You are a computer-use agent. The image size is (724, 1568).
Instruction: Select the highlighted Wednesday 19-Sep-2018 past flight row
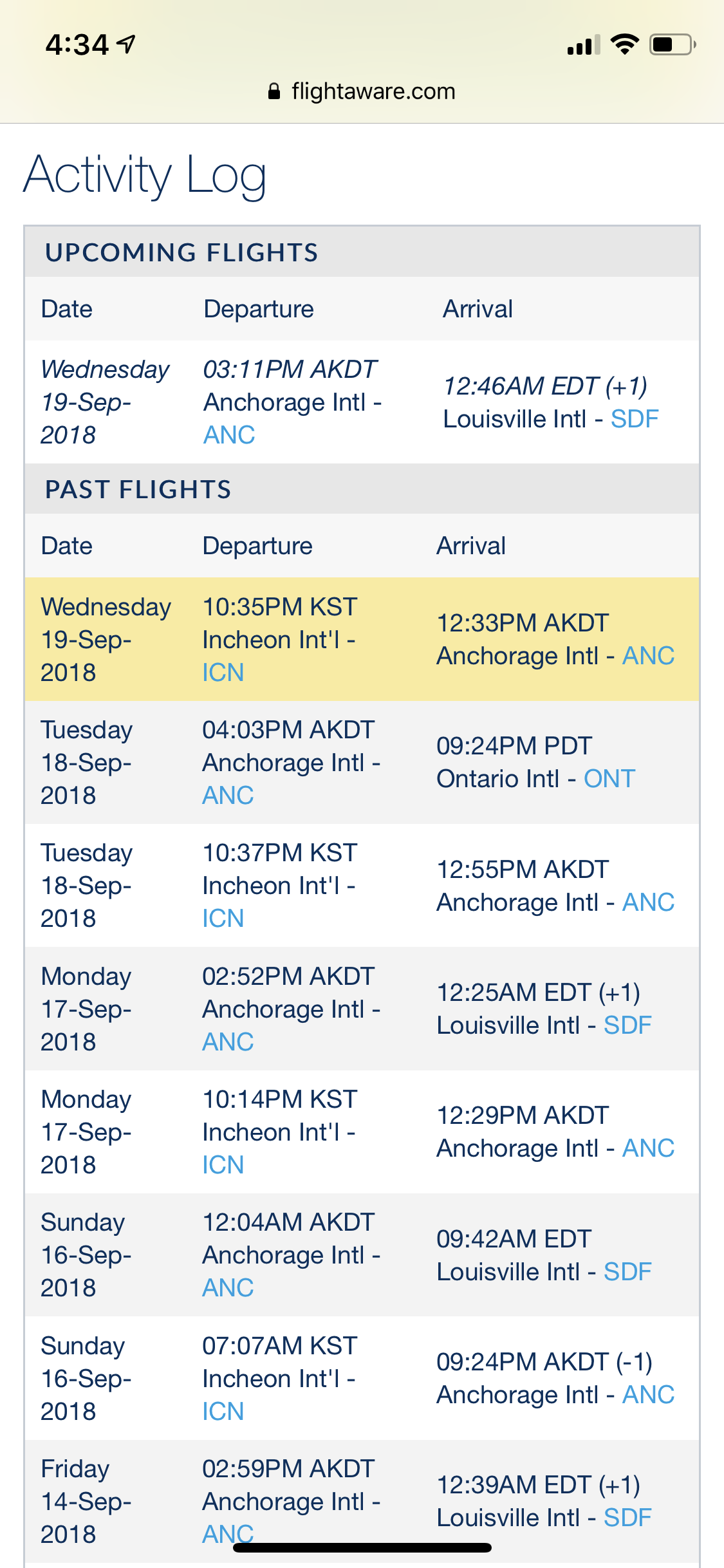pos(362,639)
